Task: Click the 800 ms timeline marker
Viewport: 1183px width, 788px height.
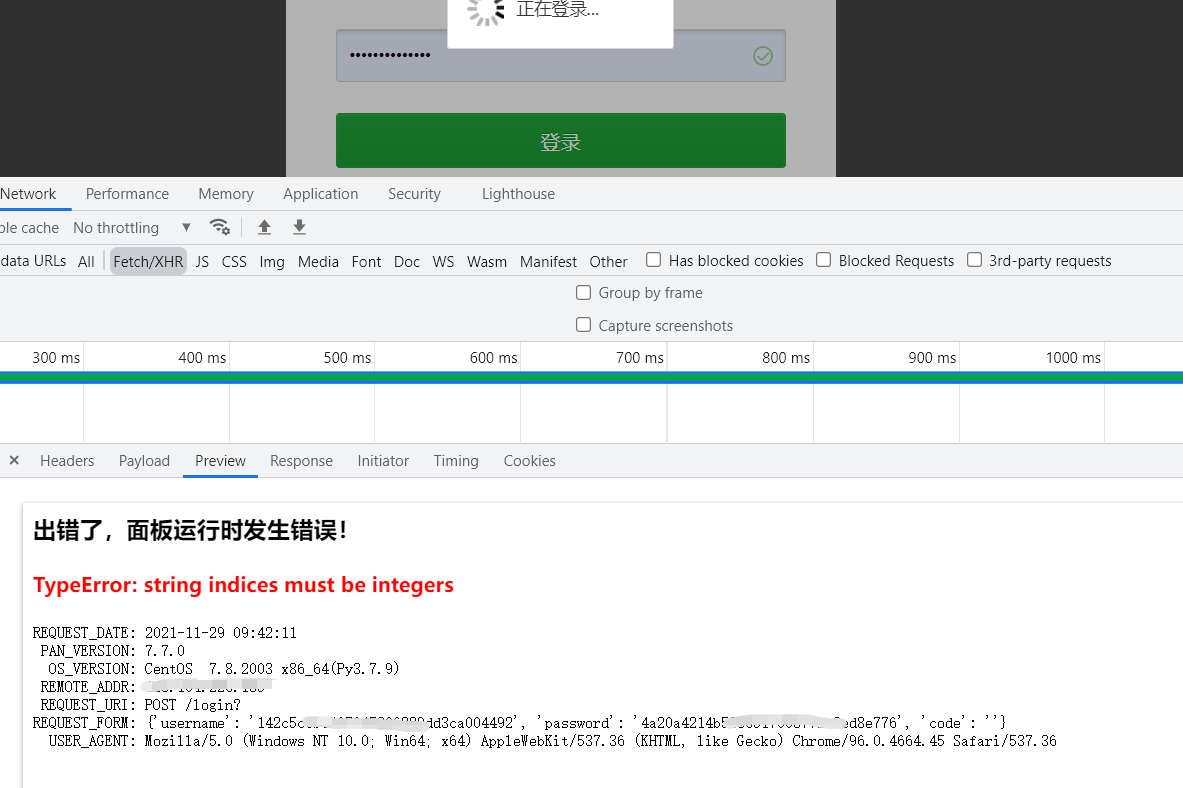Action: click(785, 358)
